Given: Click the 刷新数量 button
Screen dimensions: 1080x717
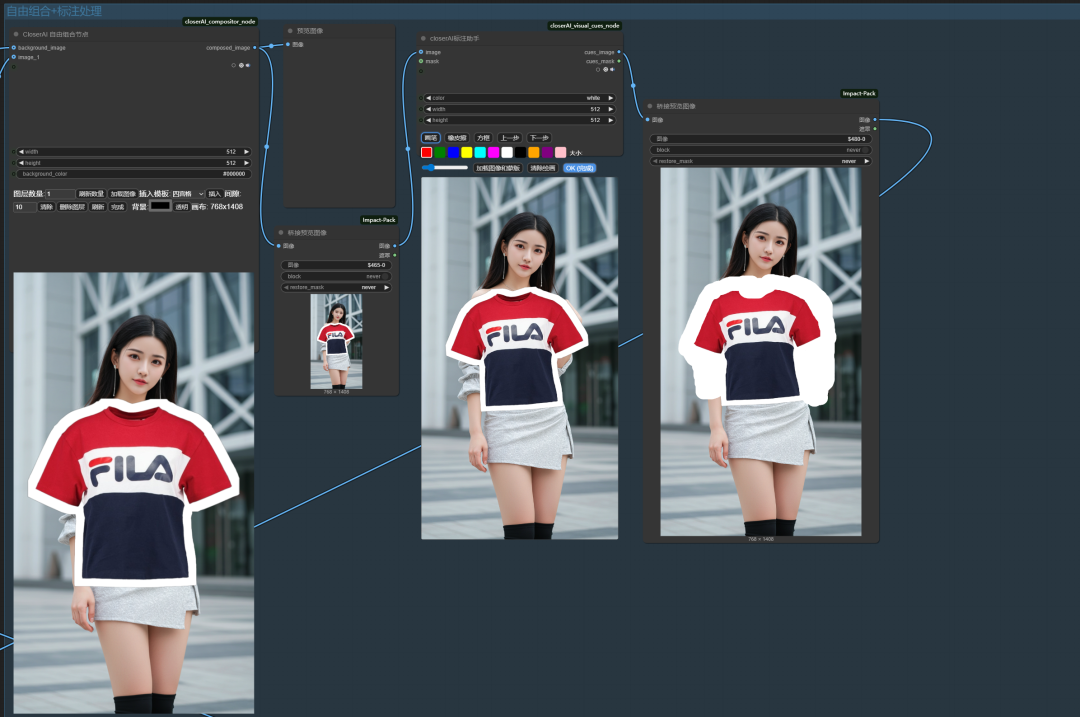Looking at the screenshot, I should click(91, 194).
